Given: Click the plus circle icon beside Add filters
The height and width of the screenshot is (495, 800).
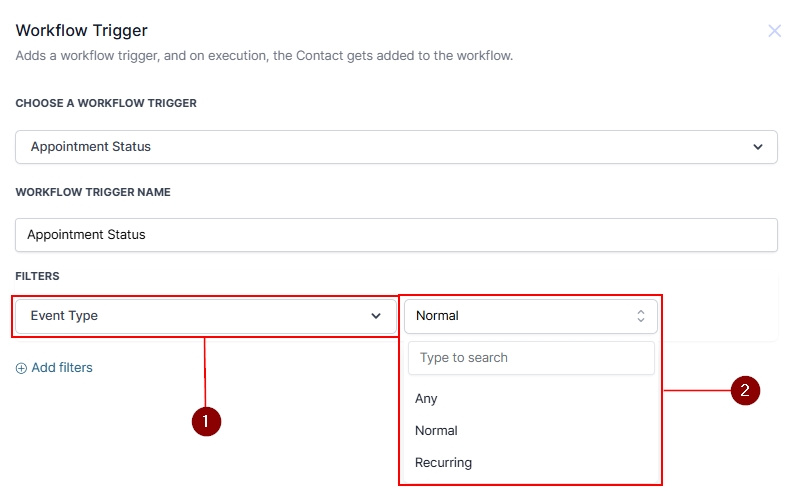Looking at the screenshot, I should 22,368.
